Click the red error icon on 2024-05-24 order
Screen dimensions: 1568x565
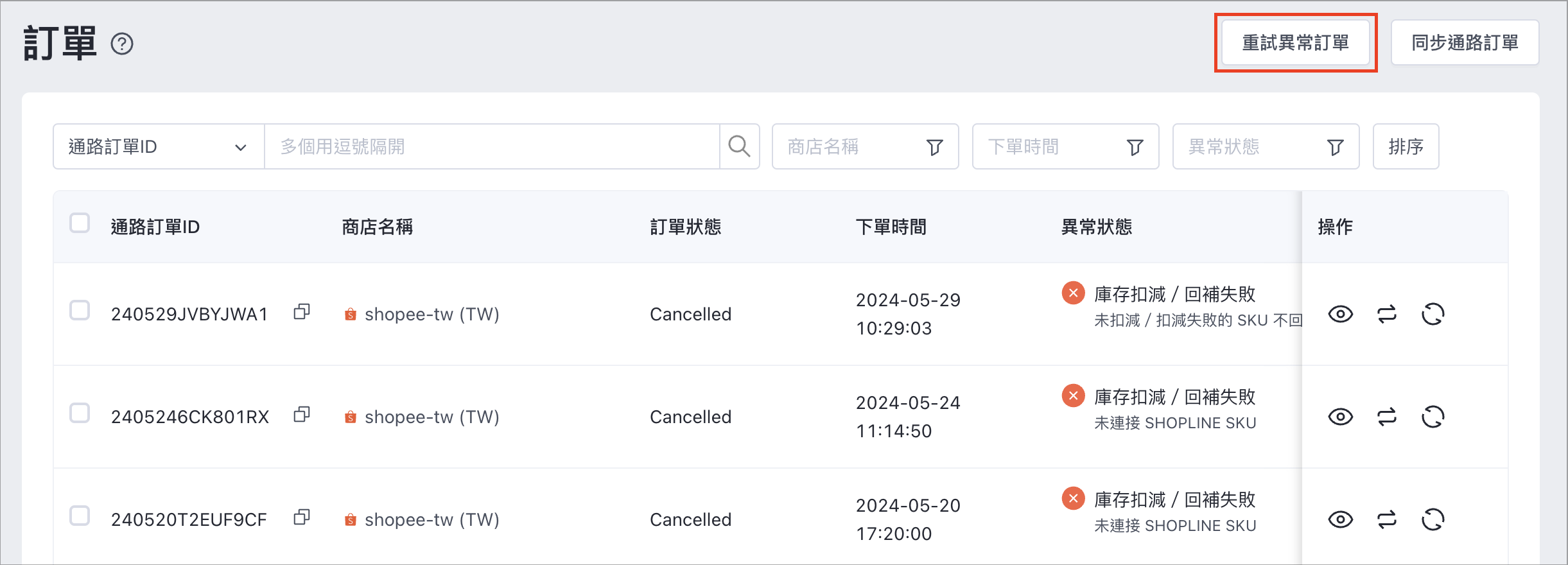(x=1073, y=396)
